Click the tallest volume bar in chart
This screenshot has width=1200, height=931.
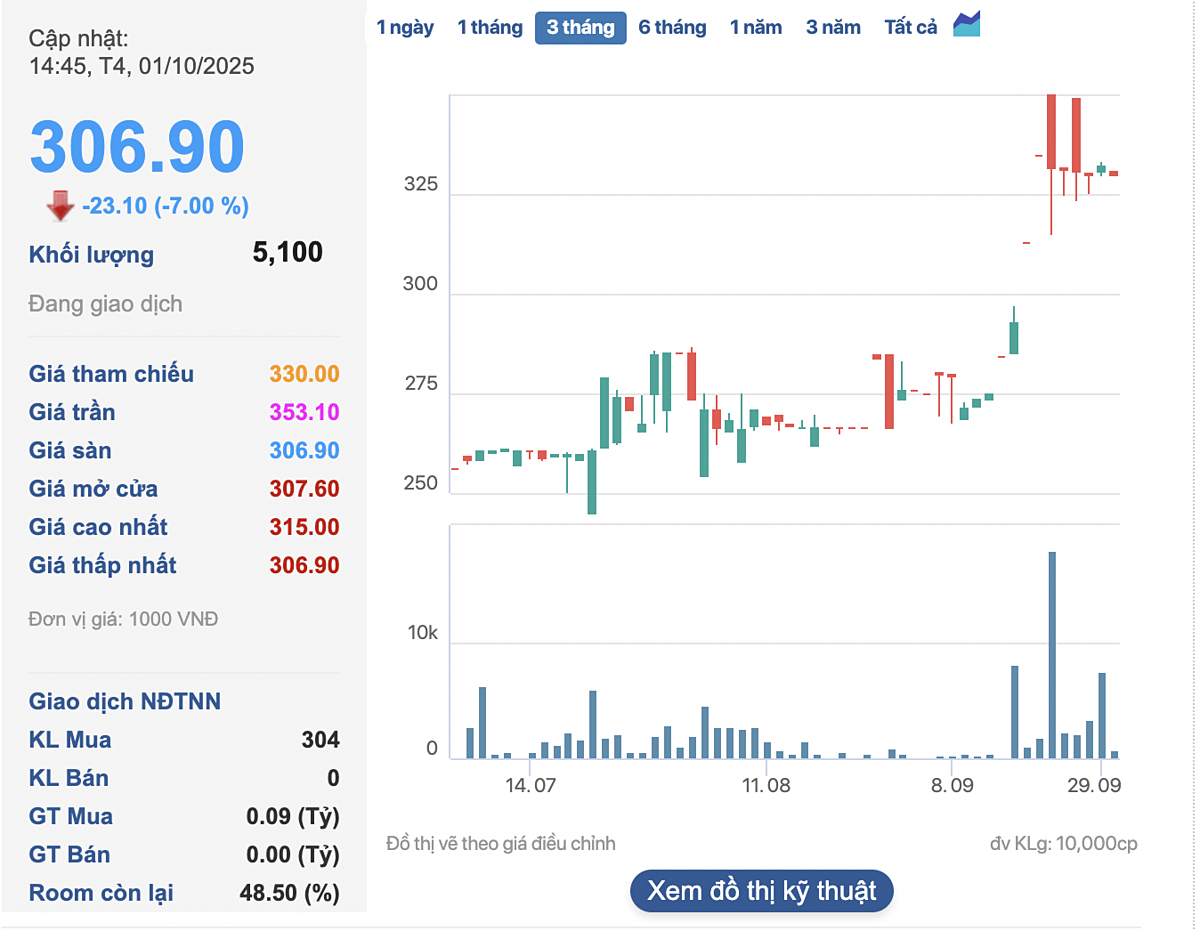pos(1052,655)
